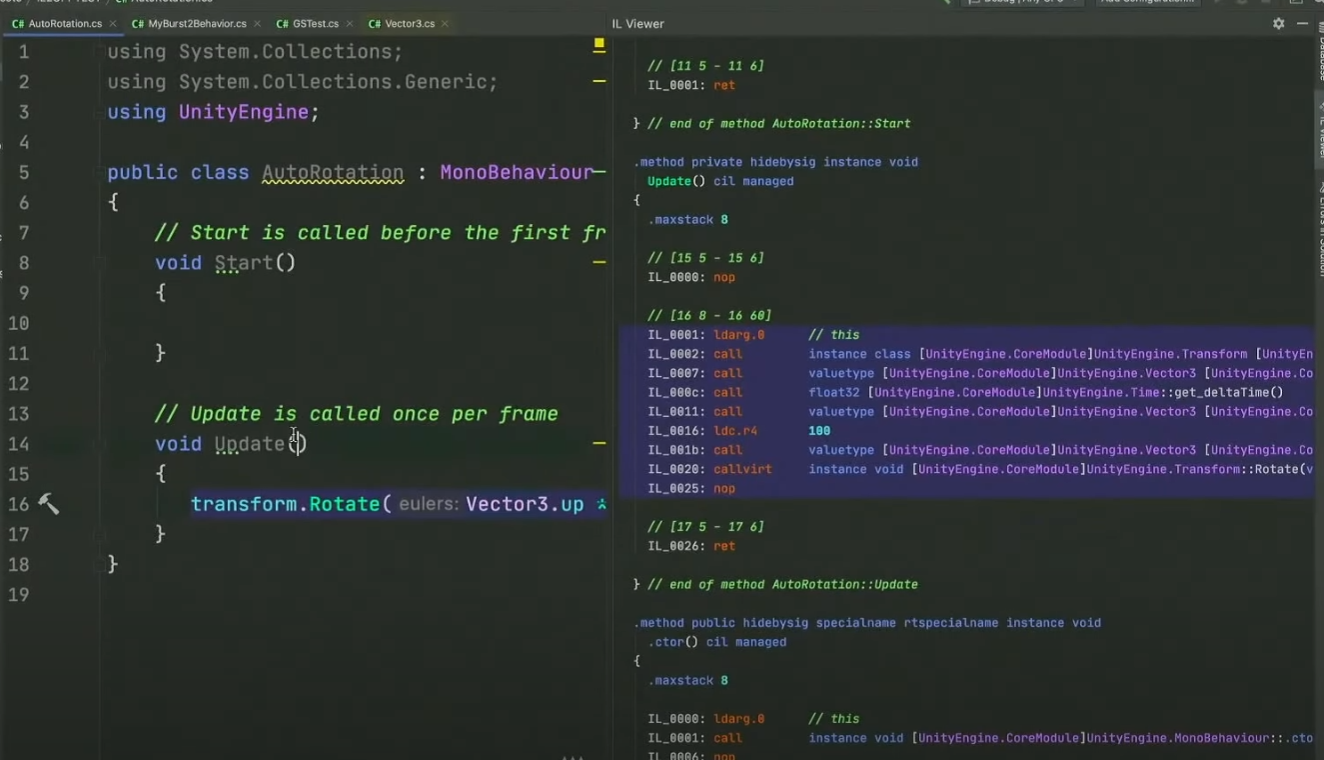Click IL_0020 callvirt Transform::Rotate line
Screen dimensions: 1324x760
[980, 469]
